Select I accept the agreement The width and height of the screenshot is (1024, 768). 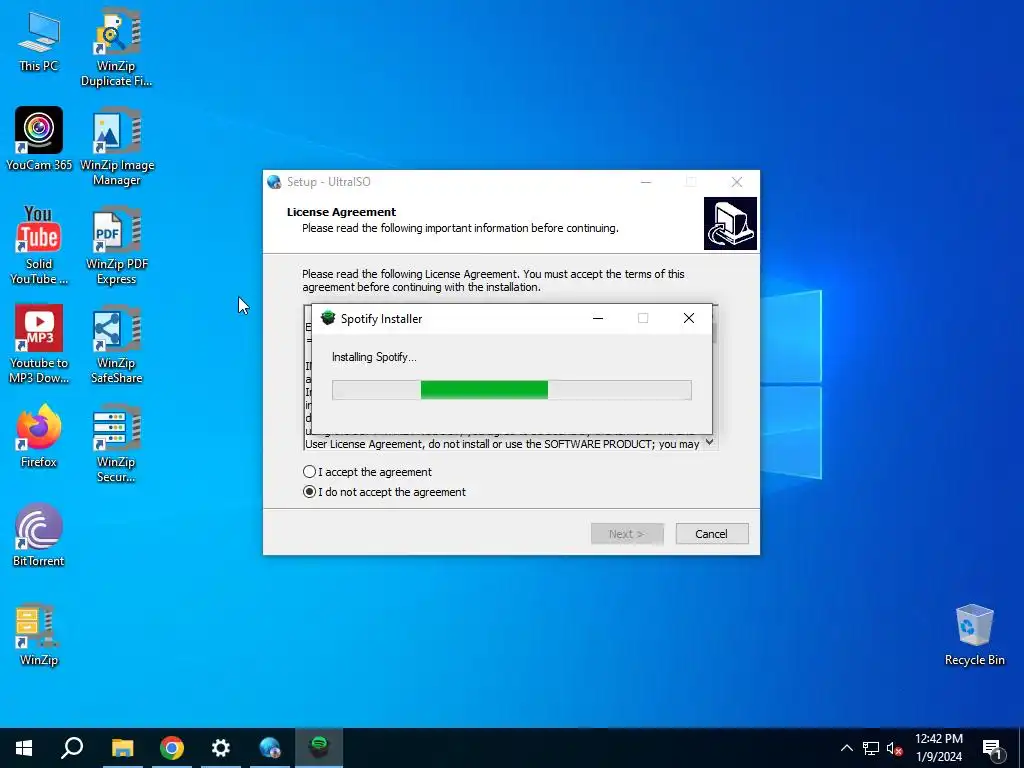point(367,472)
